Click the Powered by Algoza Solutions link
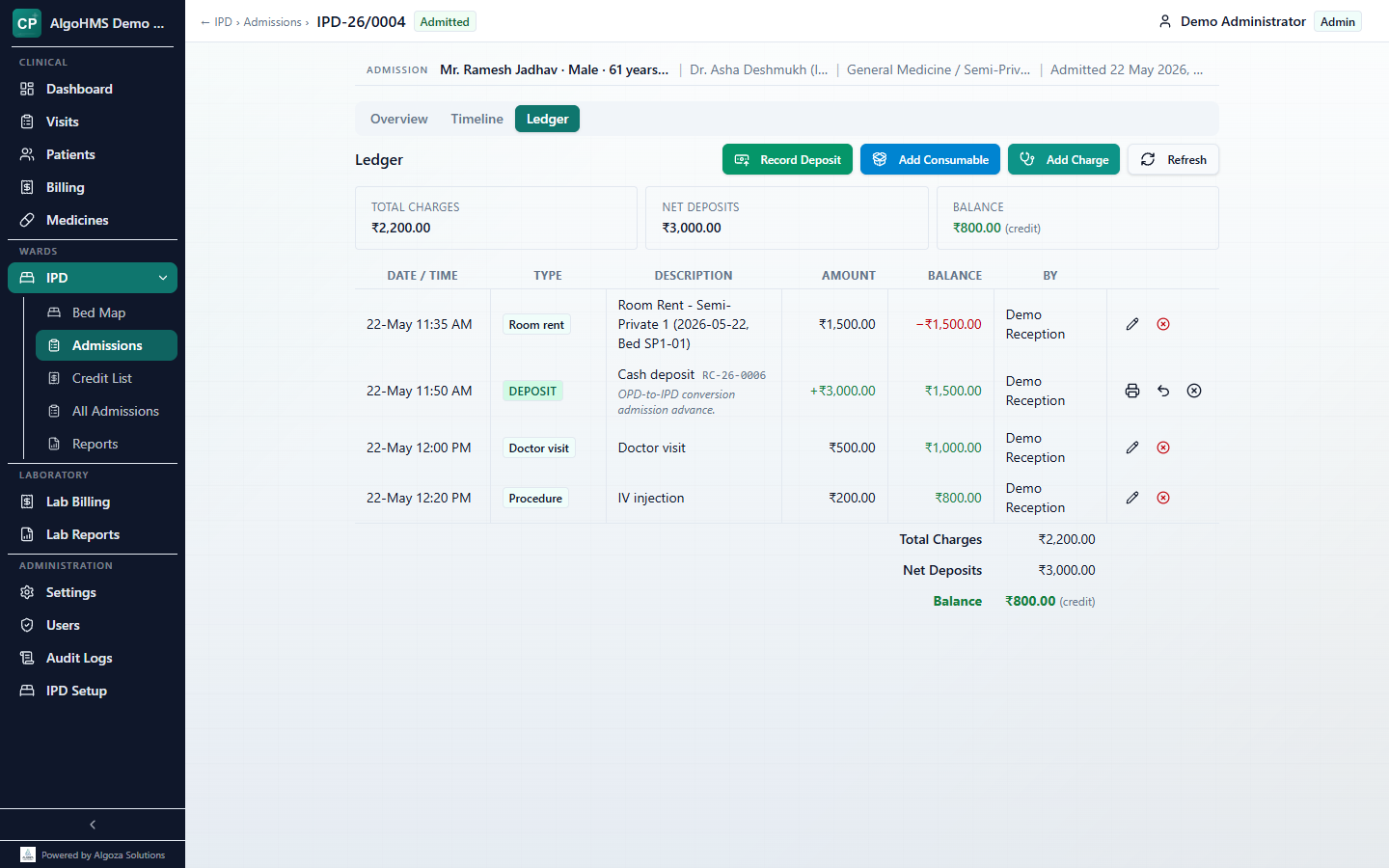Viewport: 1389px width, 868px height. [93, 854]
